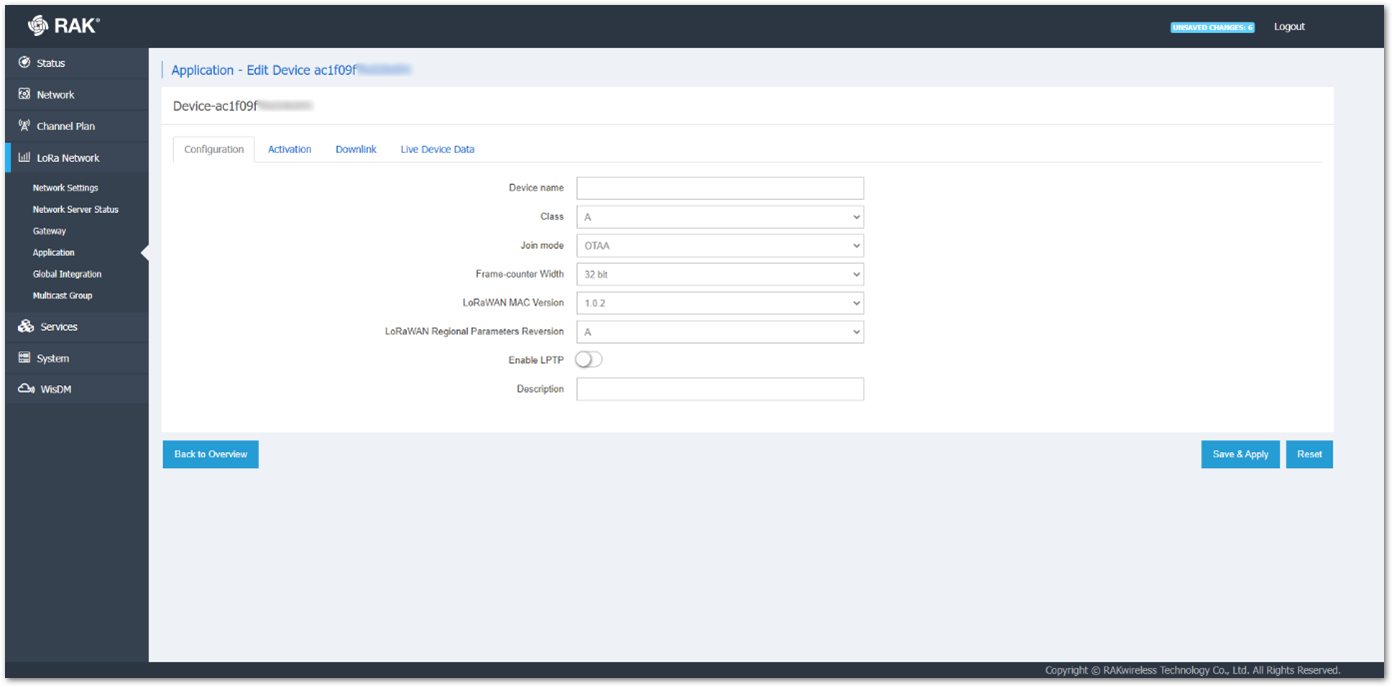Screen dimensions: 1393x687
Task: Switch to the Activation tab
Action: click(289, 148)
